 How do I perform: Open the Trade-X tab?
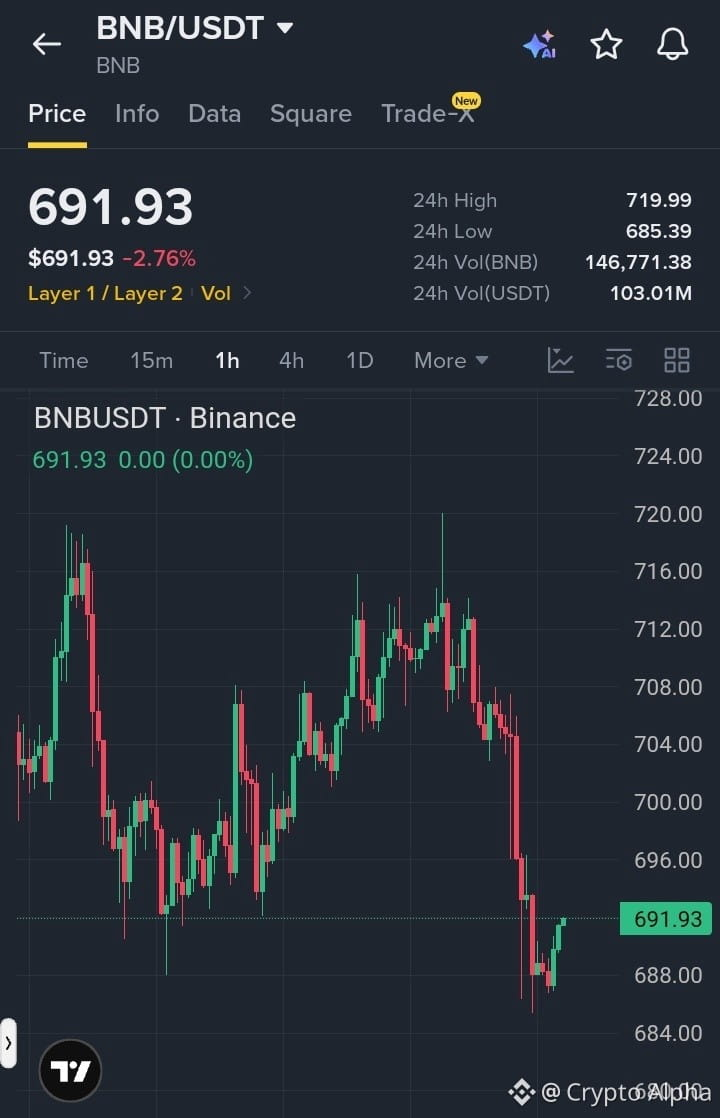[x=428, y=114]
